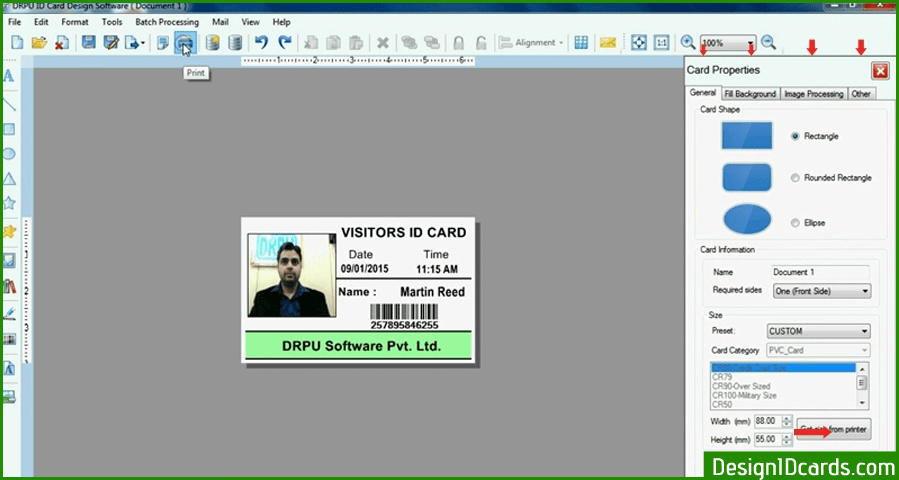The width and height of the screenshot is (899, 480).
Task: Click the fit-to-window icon
Action: click(639, 42)
